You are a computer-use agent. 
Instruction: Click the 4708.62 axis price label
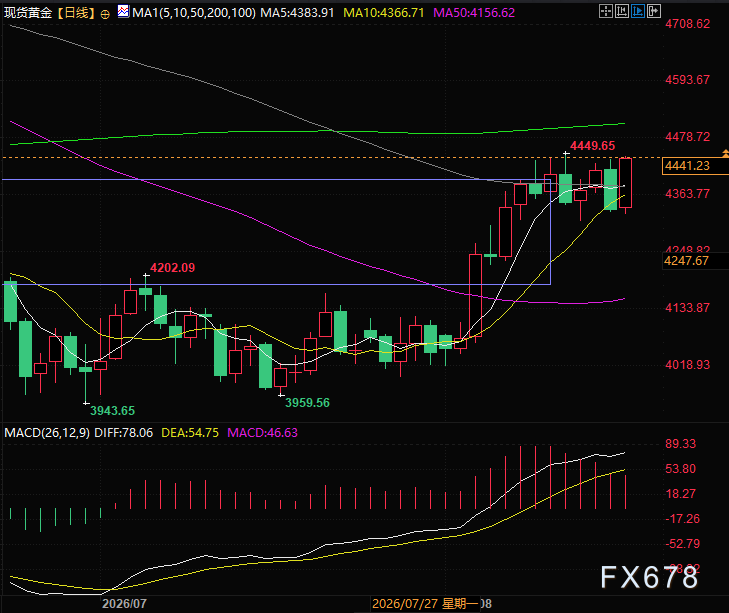688,24
